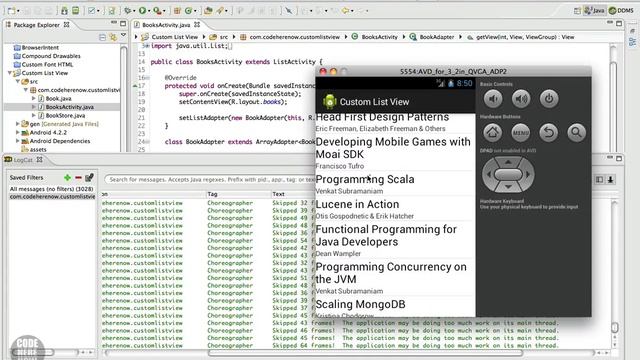Viewport: 640px width, 360px height.
Task: Click the LogCat message search field
Action: pos(210,179)
